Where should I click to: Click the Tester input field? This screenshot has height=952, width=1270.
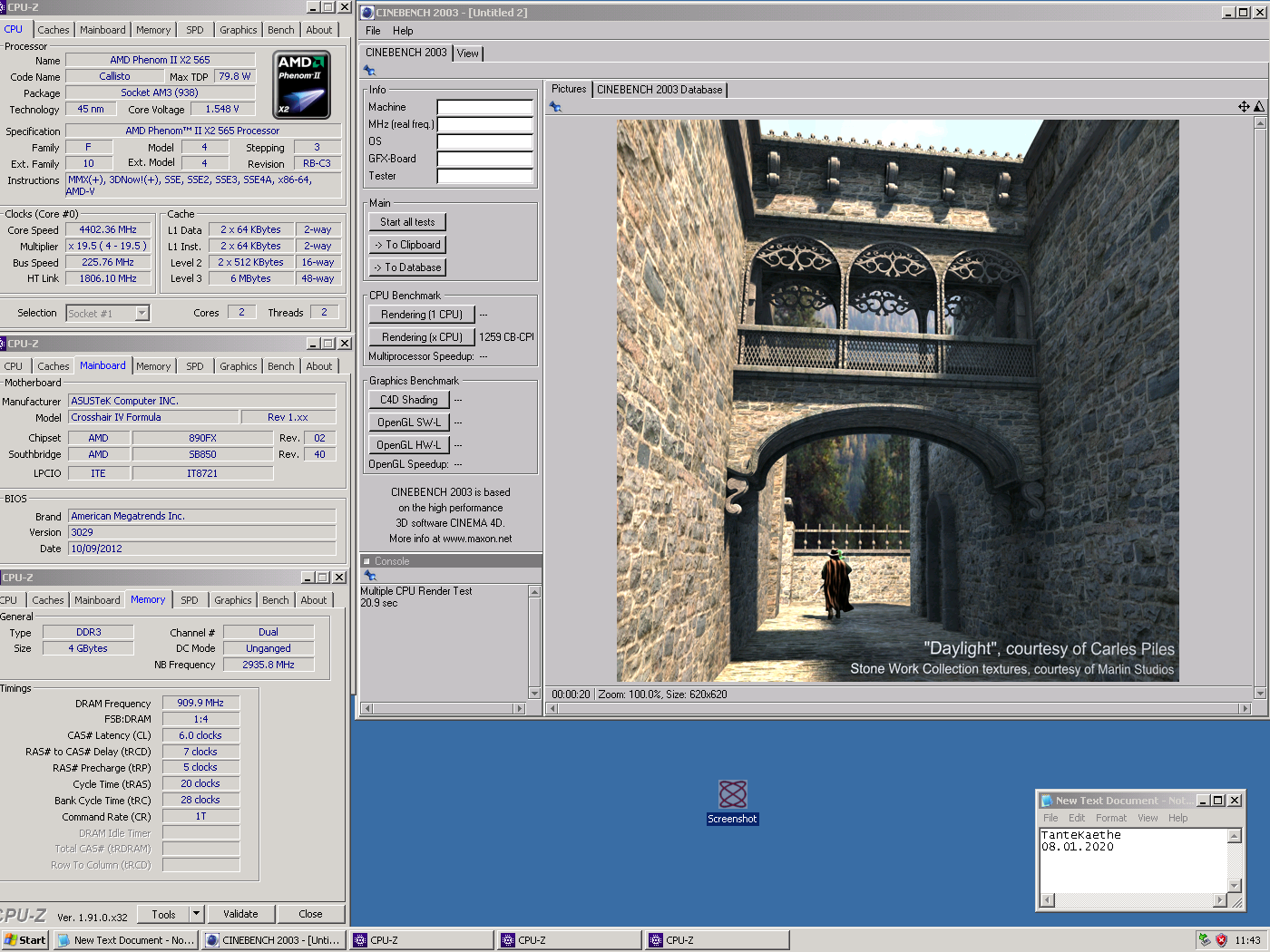tap(484, 176)
